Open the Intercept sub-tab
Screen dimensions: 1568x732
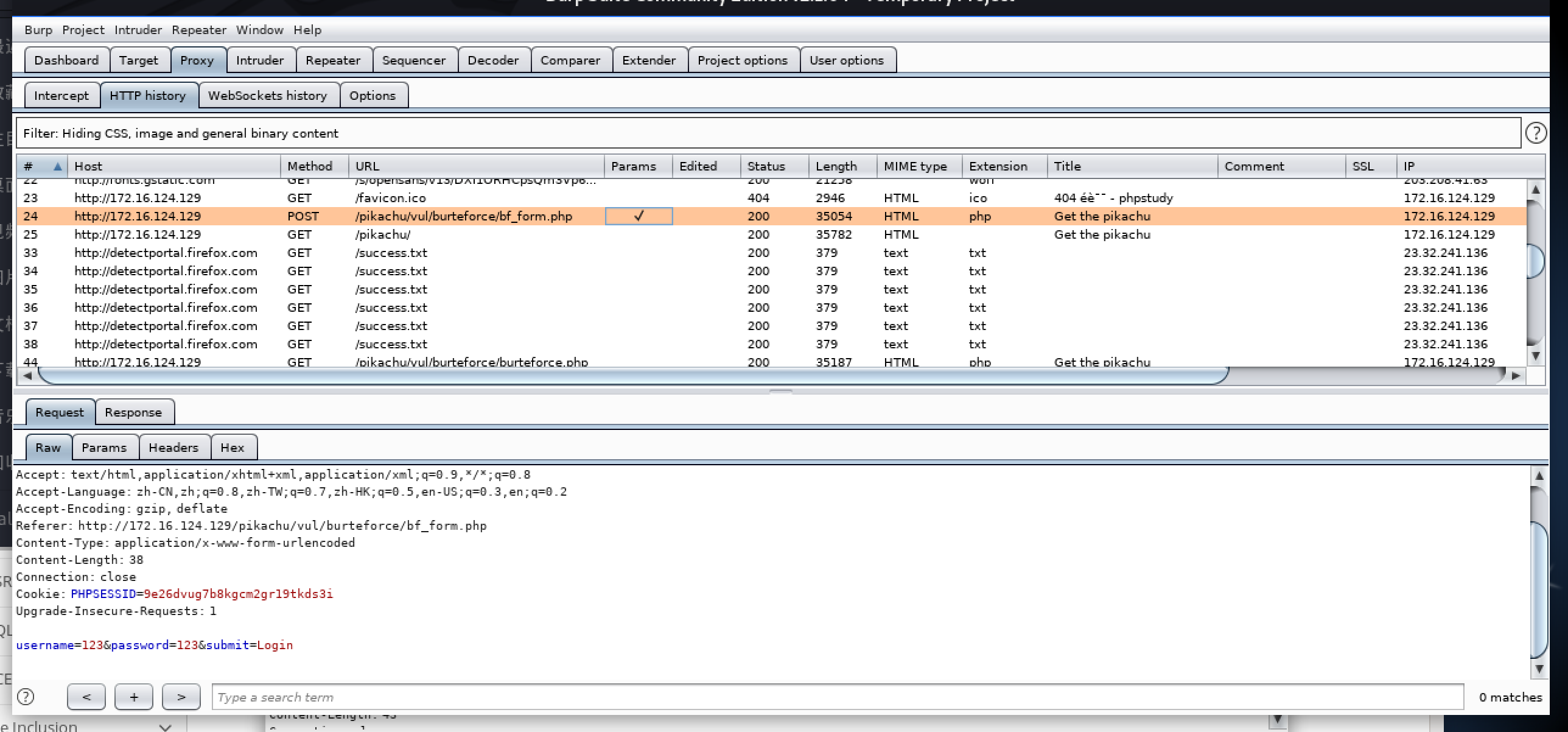pyautogui.click(x=61, y=96)
